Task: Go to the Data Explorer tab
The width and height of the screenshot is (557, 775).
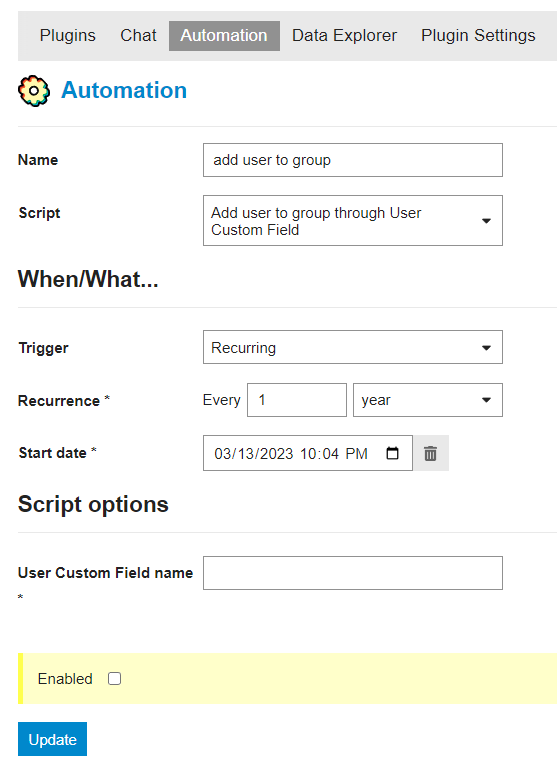Action: tap(344, 36)
